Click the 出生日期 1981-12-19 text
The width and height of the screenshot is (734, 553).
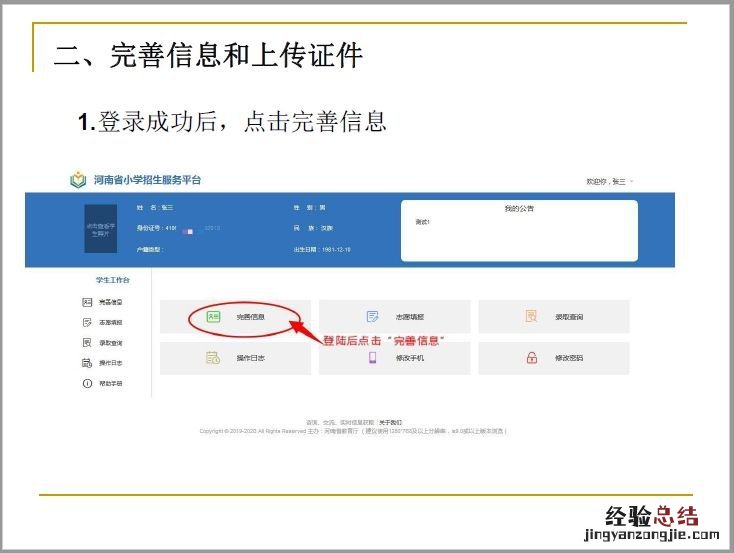coord(322,250)
